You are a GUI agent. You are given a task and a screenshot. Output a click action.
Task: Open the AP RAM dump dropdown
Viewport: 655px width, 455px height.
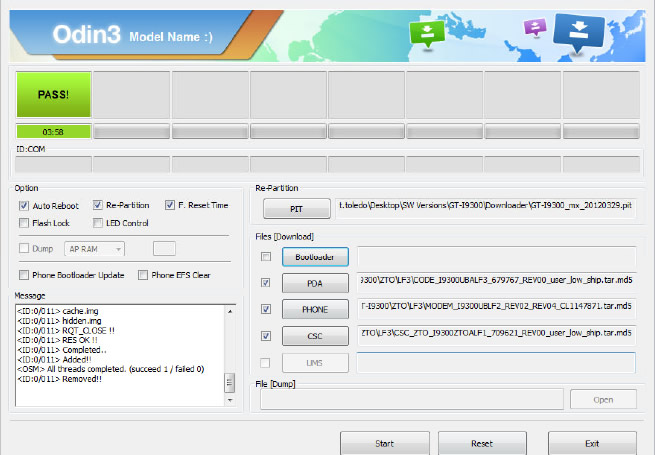tap(94, 249)
